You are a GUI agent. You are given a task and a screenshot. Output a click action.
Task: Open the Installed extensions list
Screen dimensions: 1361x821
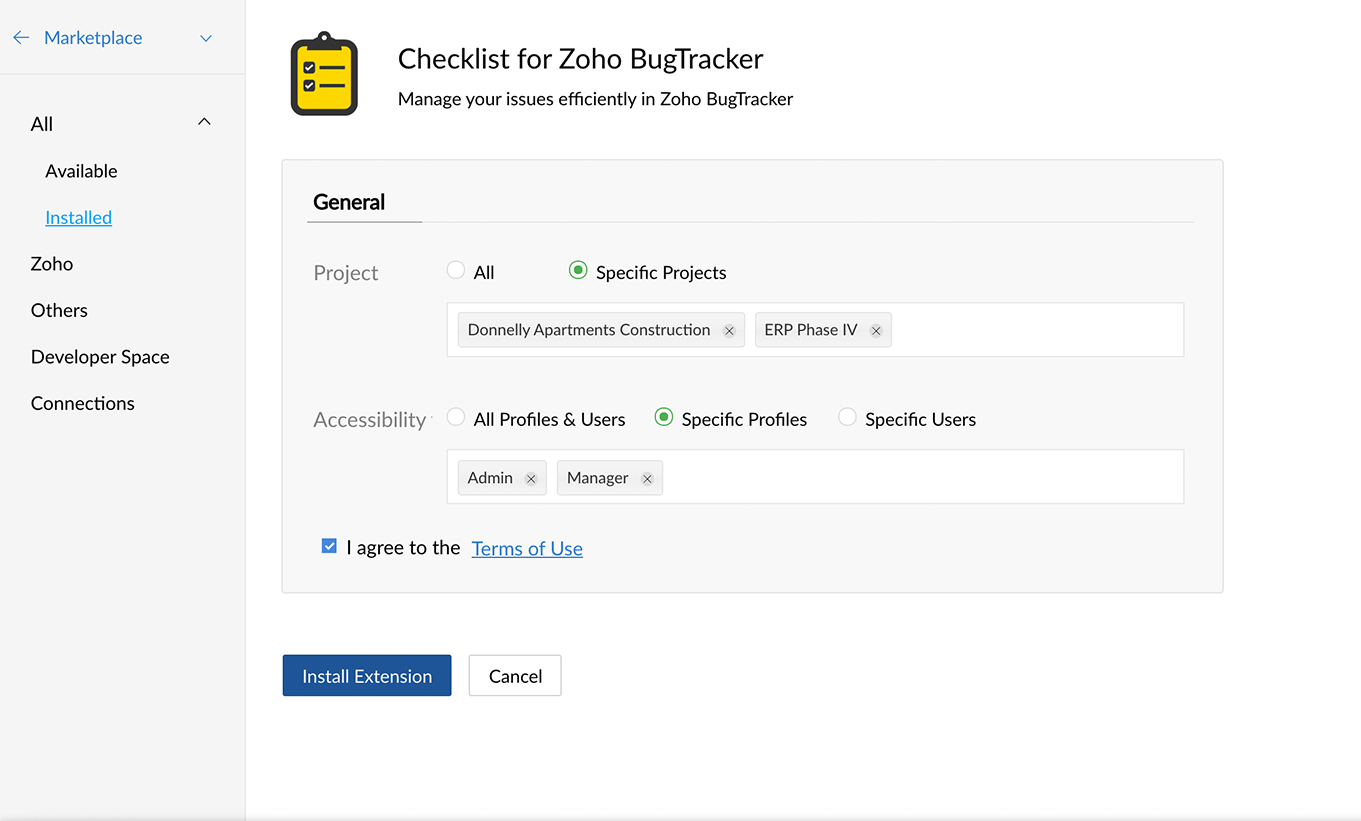pyautogui.click(x=78, y=217)
